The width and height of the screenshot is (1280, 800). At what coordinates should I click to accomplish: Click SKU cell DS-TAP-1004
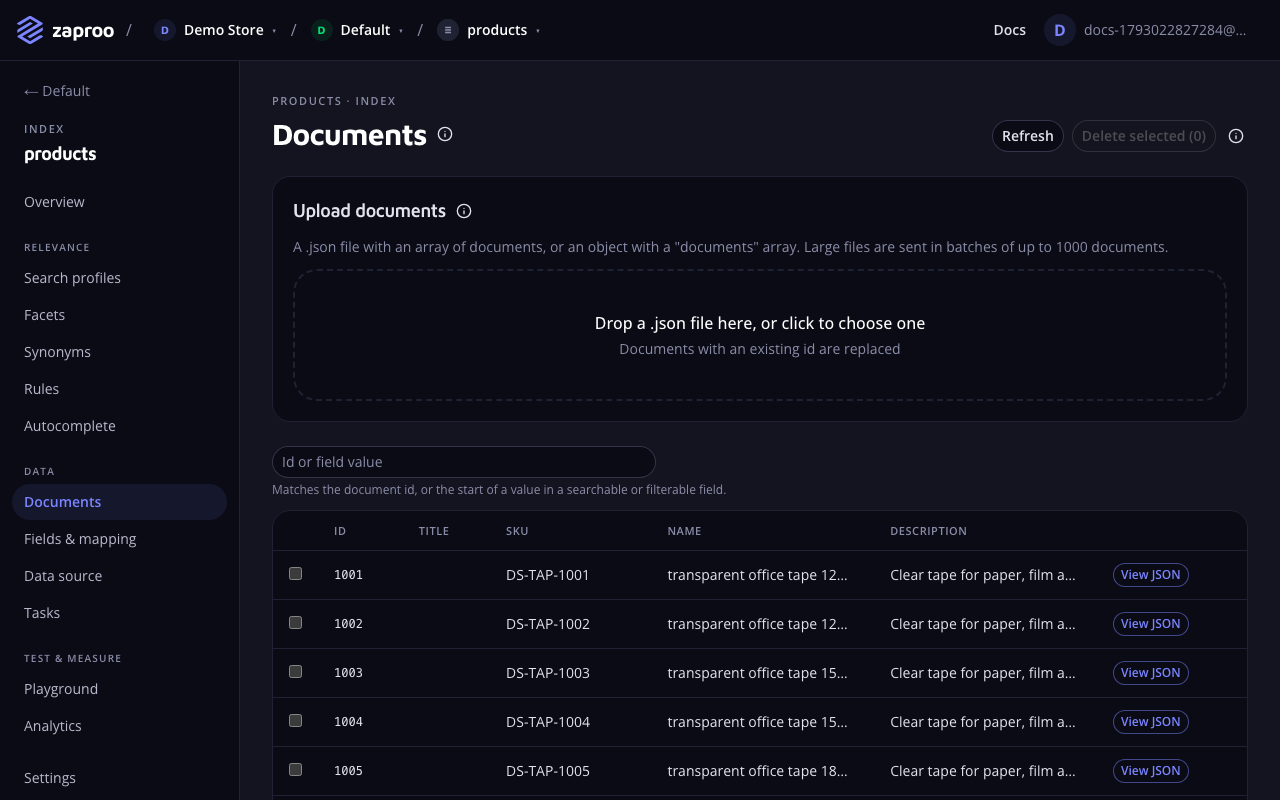point(548,722)
